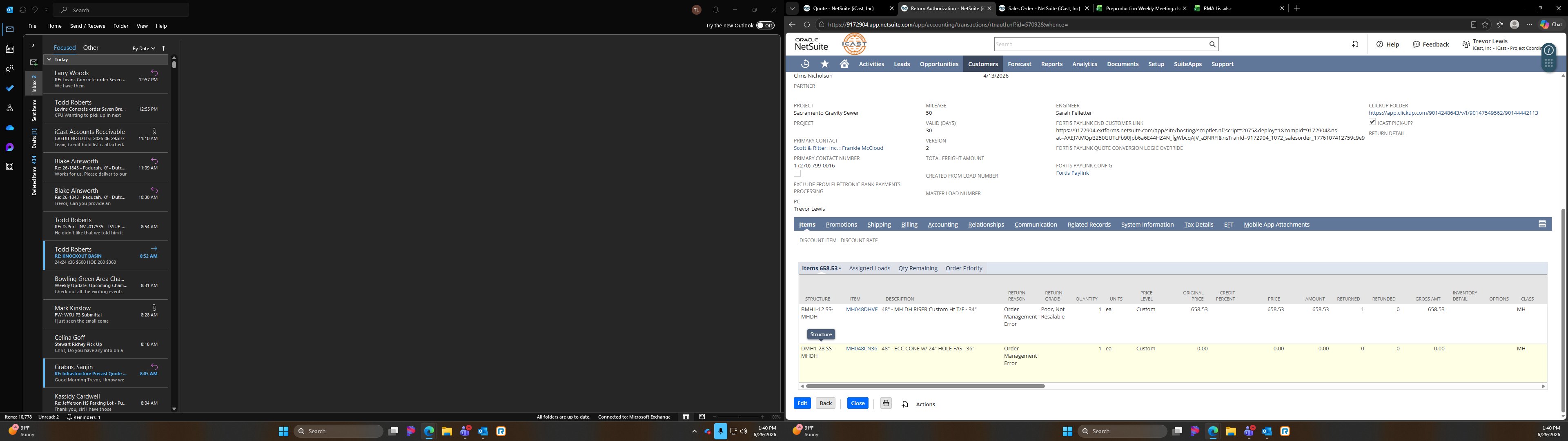Compose a new email using the New Mail icon
The height and width of the screenshot is (441, 1568).
click(x=33, y=62)
